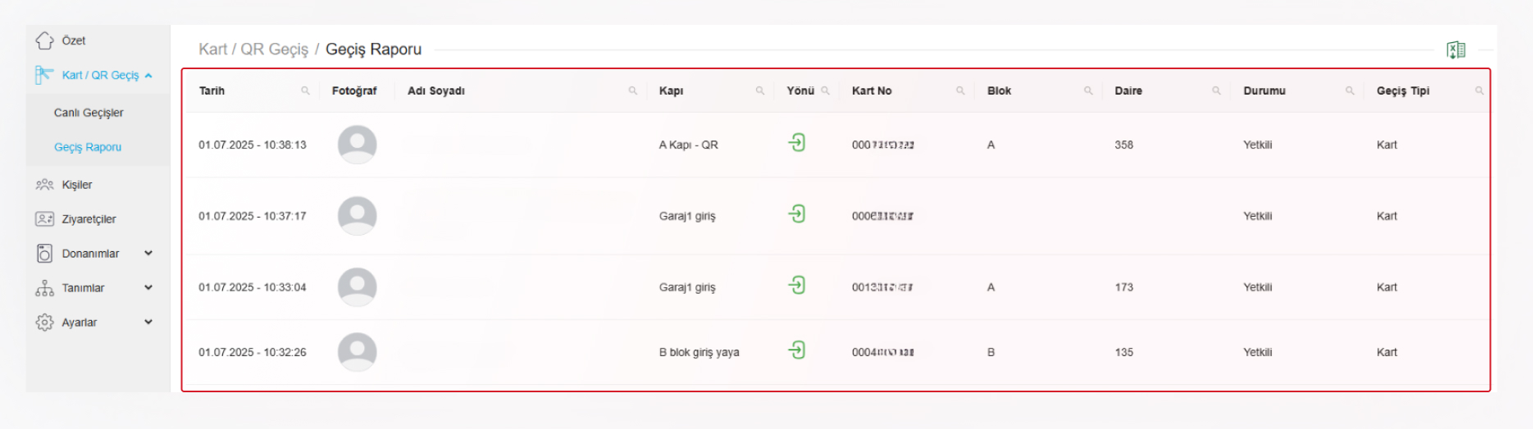The image size is (1533, 429).
Task: Click the Tanımlar hierarchy icon
Action: point(44,288)
